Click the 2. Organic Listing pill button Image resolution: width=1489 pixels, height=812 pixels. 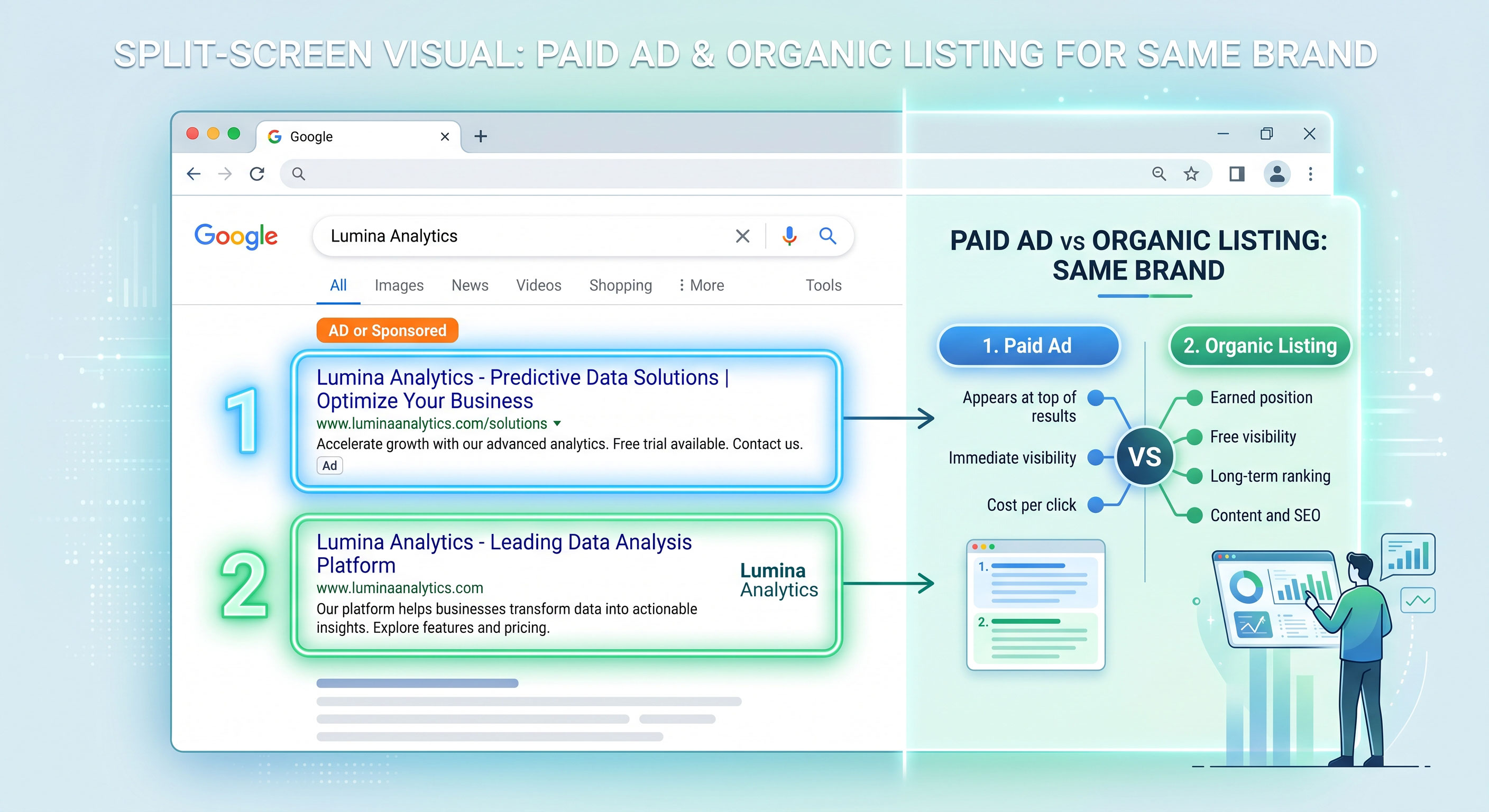point(1260,346)
